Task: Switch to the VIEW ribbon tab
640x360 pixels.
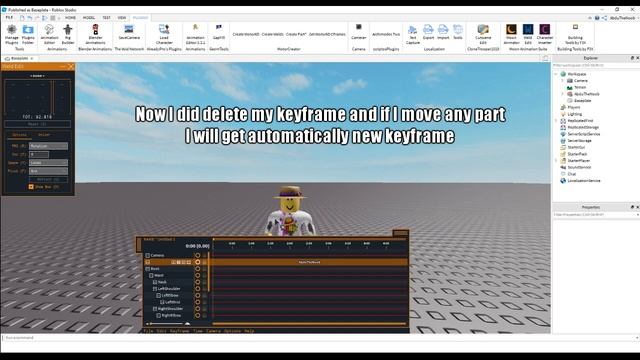Action: (122, 18)
